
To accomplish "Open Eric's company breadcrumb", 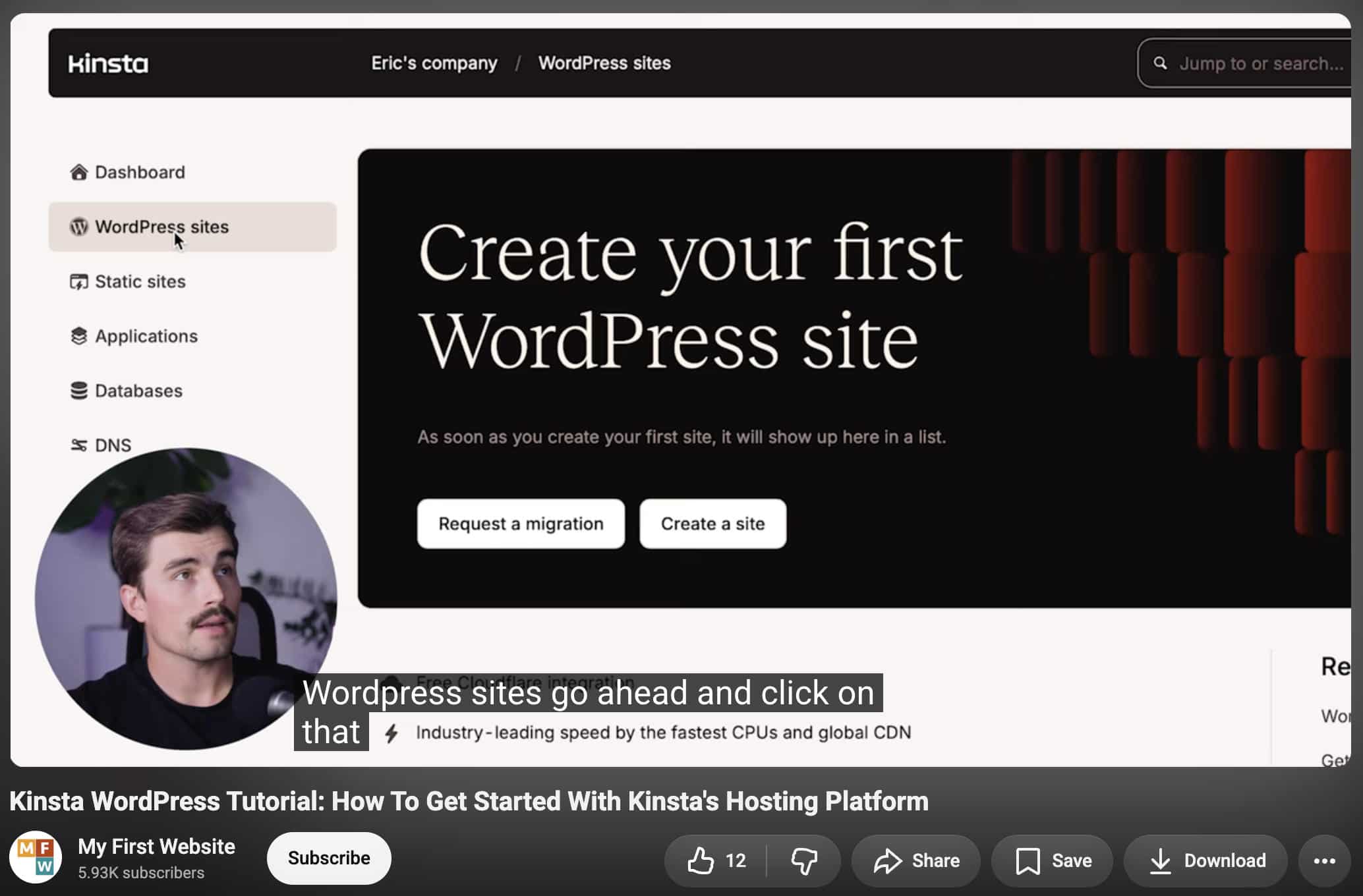I will point(434,63).
